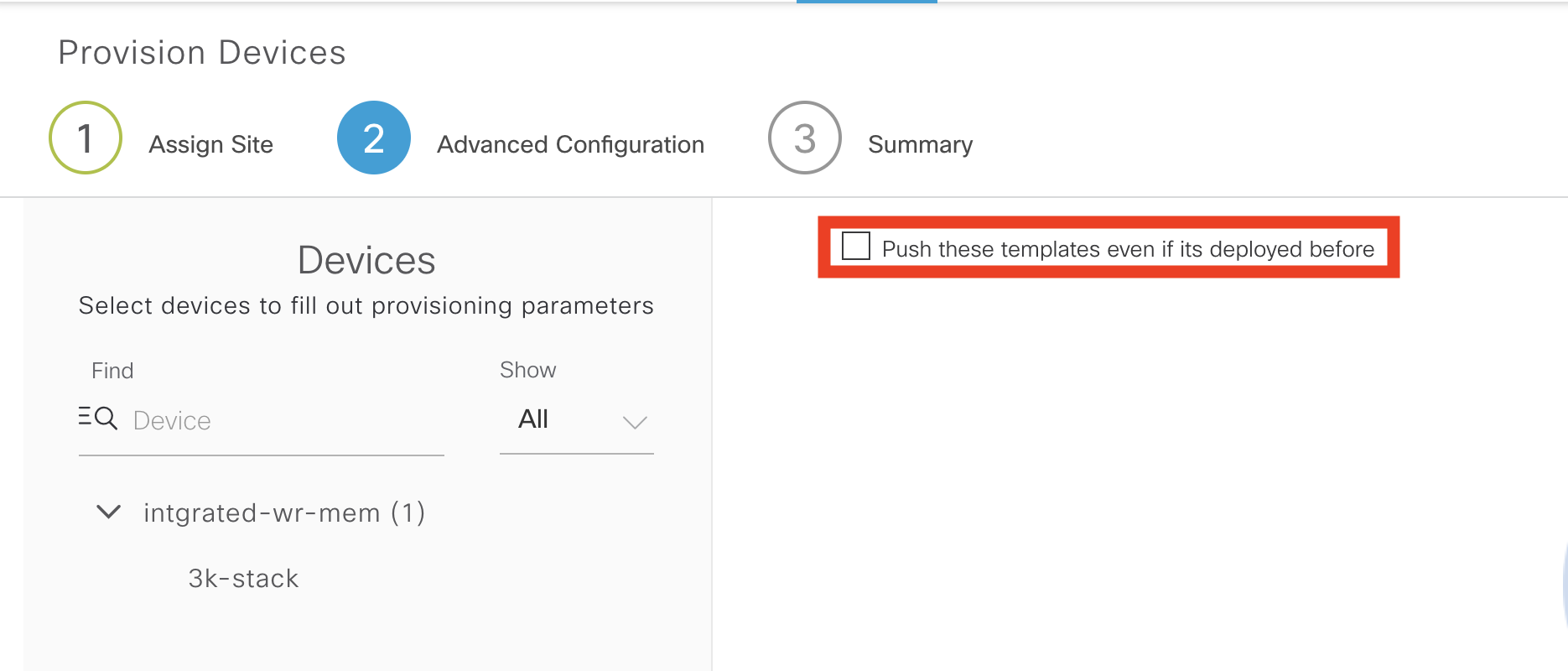Click the Device search input field
The height and width of the screenshot is (671, 1568).
(285, 420)
